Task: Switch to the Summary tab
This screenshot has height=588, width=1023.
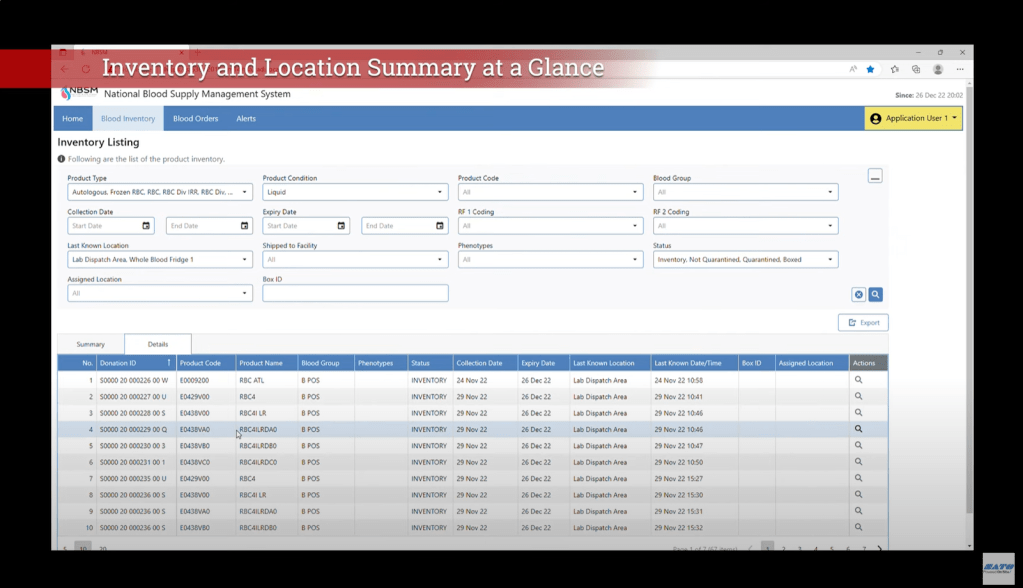Action: pyautogui.click(x=90, y=344)
